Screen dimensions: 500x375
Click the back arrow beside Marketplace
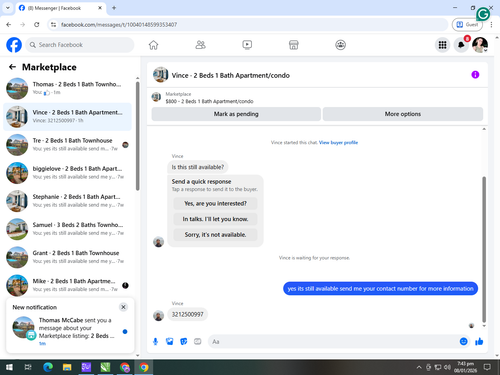(x=13, y=67)
